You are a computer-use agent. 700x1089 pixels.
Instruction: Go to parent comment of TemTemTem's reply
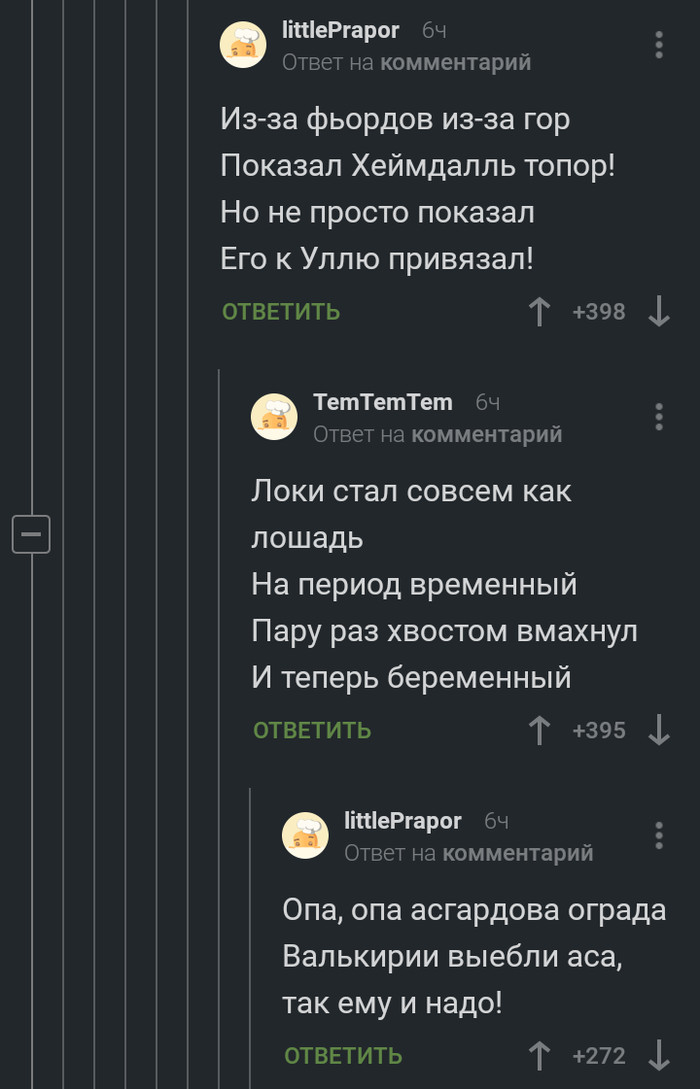(x=487, y=434)
